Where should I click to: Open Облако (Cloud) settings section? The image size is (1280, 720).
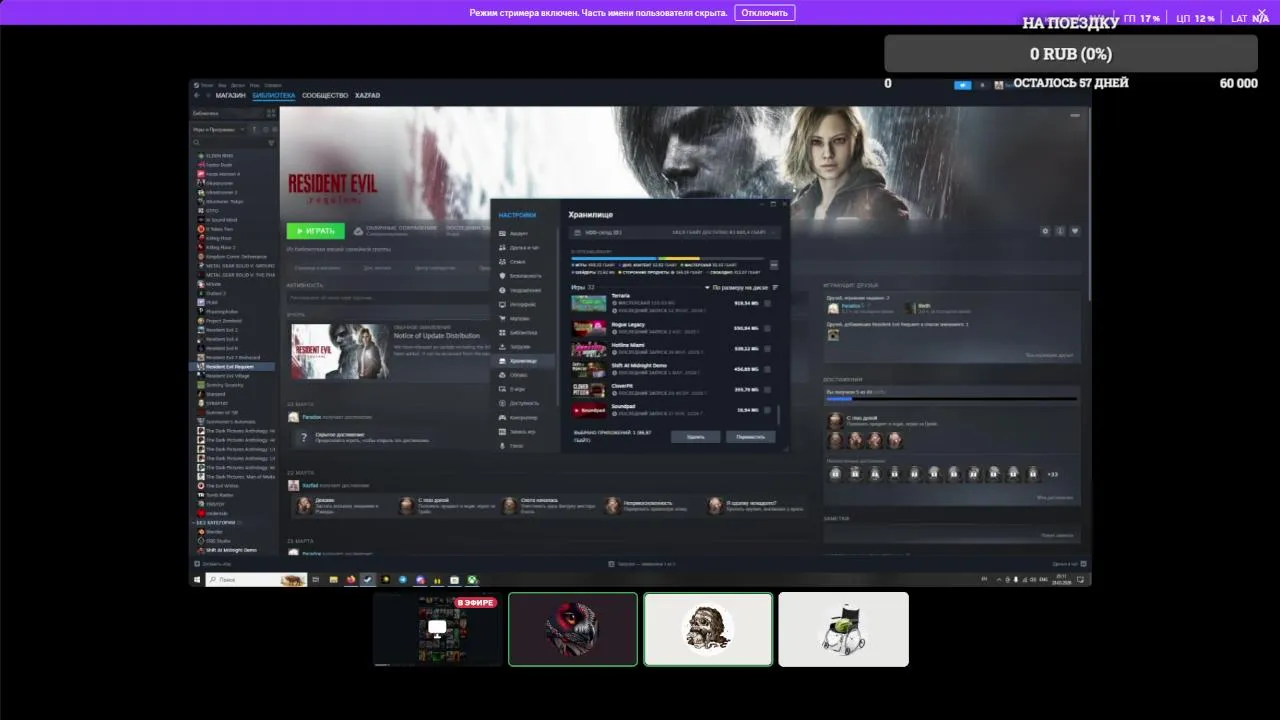[524, 374]
